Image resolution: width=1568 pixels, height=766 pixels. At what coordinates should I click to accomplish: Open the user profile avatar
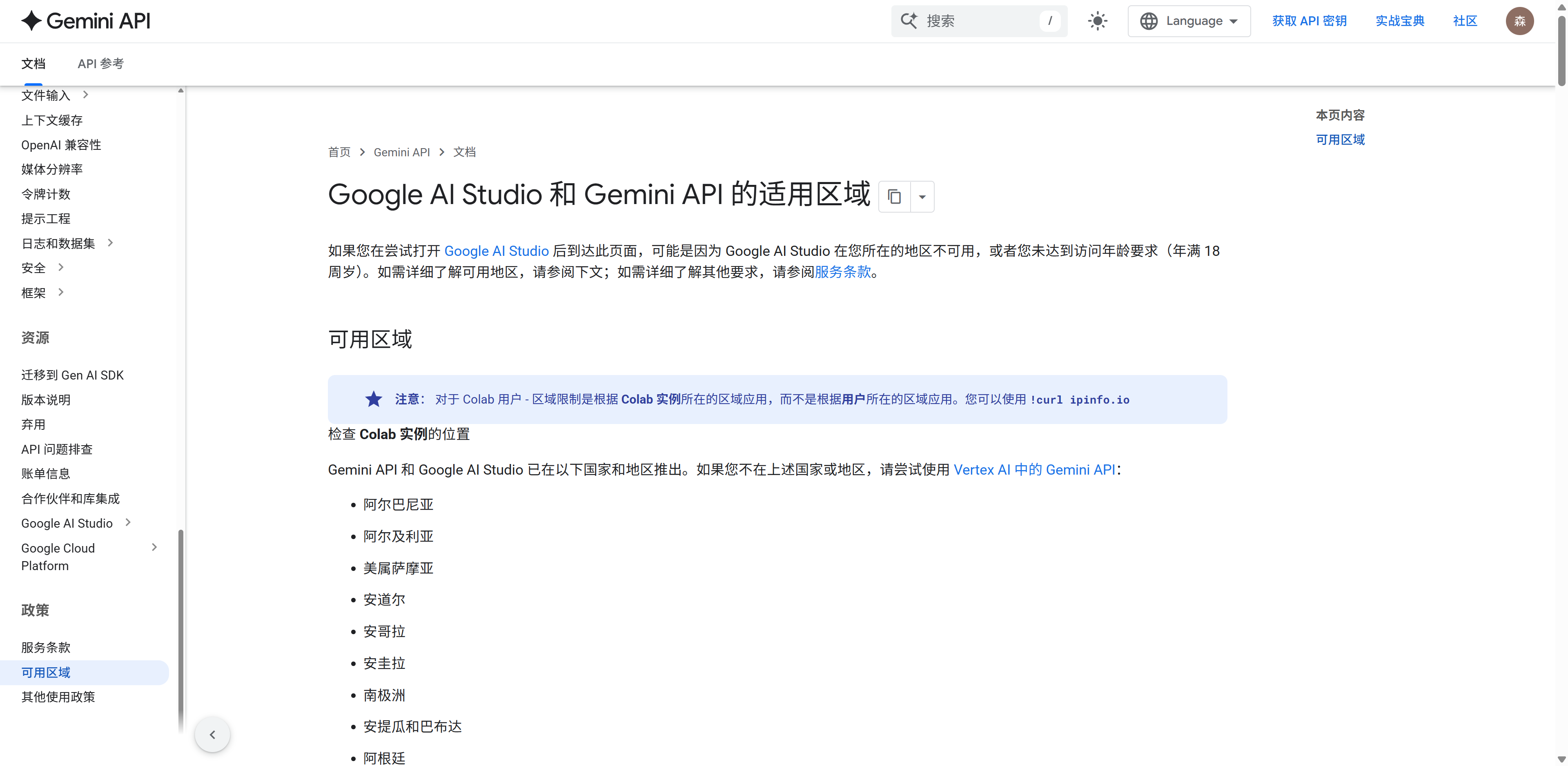pos(1519,21)
